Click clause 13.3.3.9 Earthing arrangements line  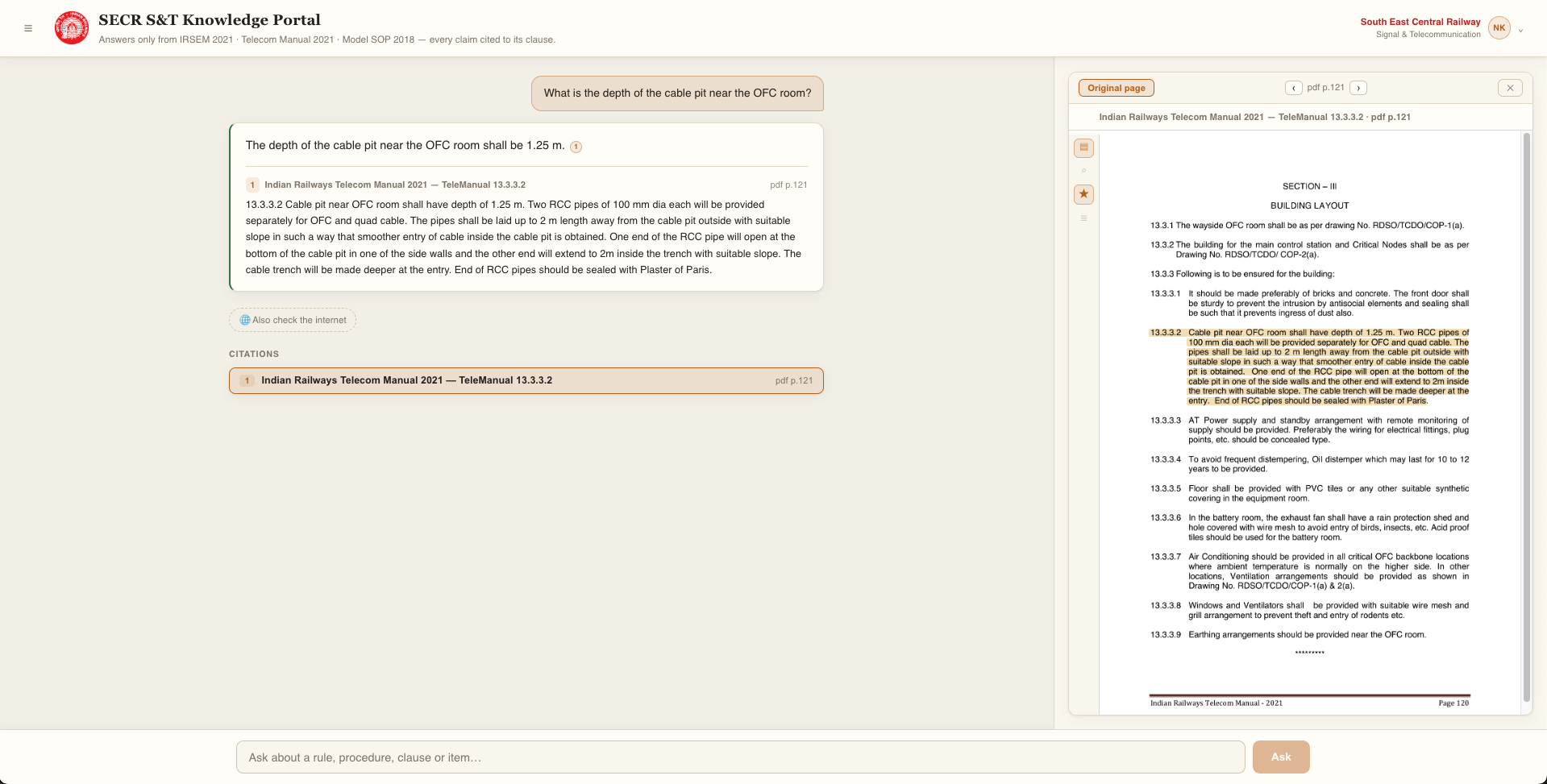point(1288,635)
